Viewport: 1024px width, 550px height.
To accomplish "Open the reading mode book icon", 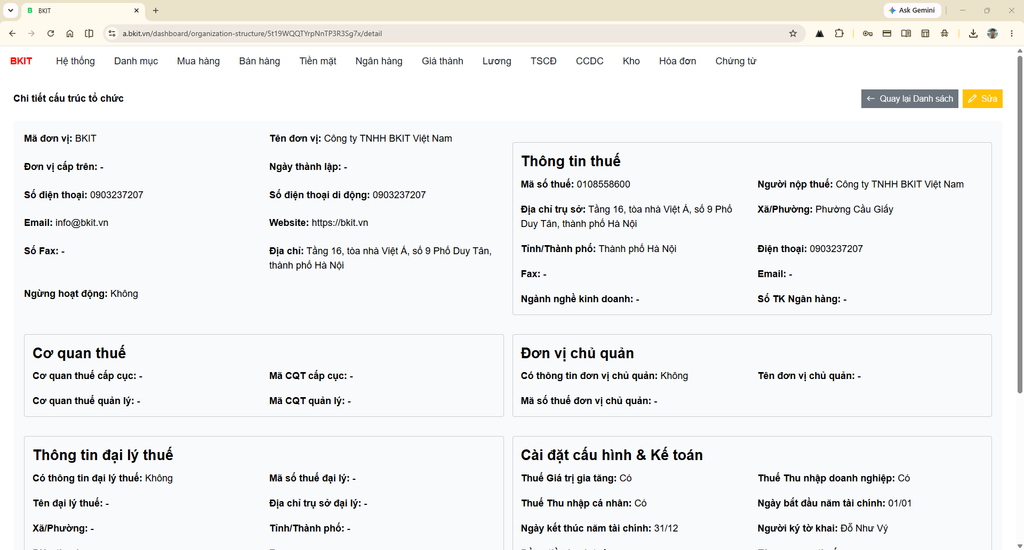I will point(906,33).
